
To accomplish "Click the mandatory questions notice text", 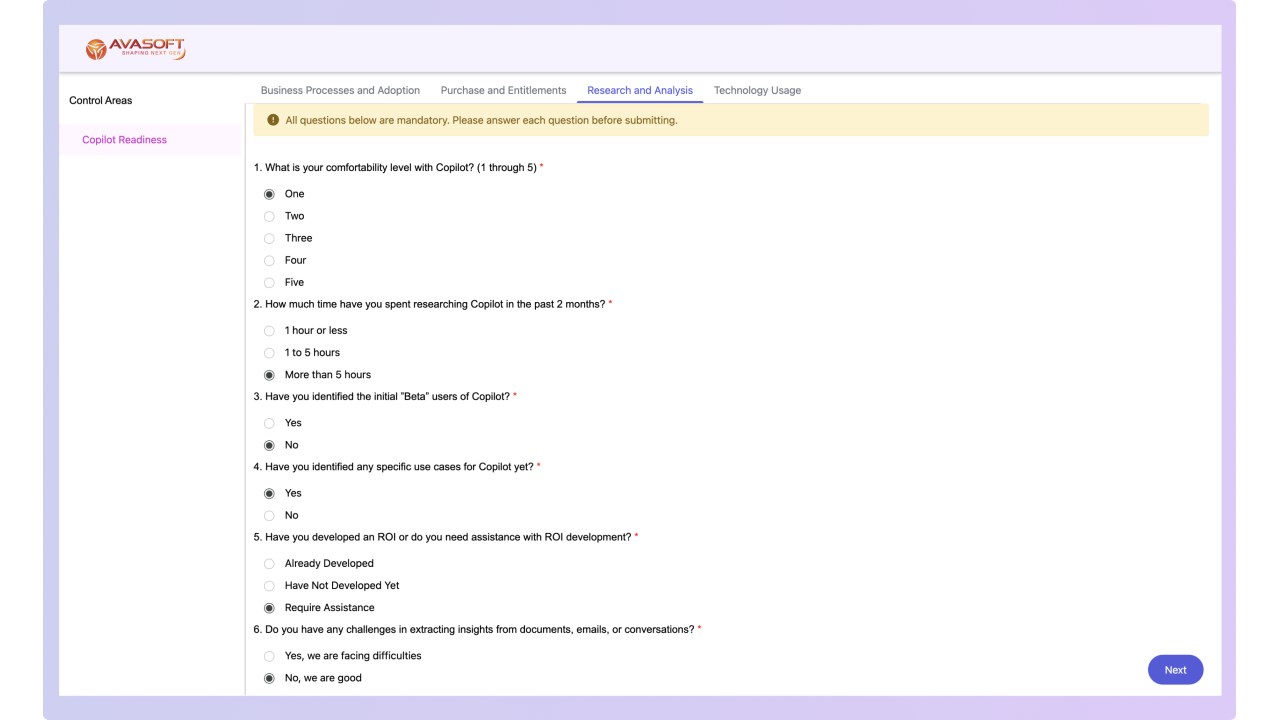I will (x=481, y=120).
